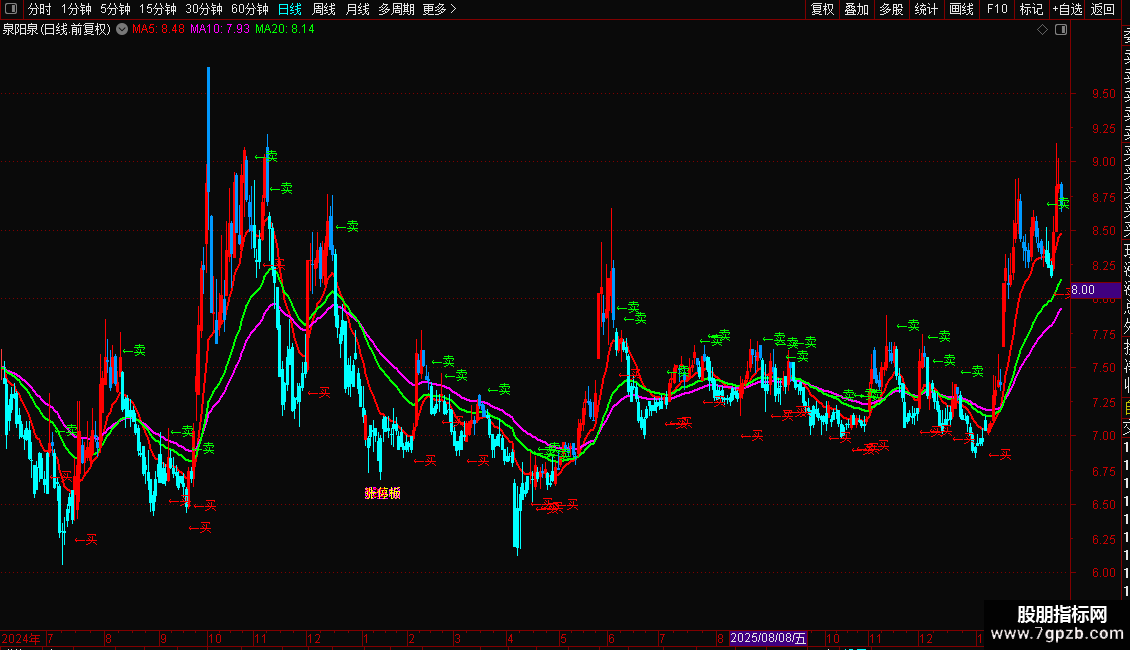The image size is (1130, 650).
Task: Open the 复权 adjustment options
Action: (822, 9)
